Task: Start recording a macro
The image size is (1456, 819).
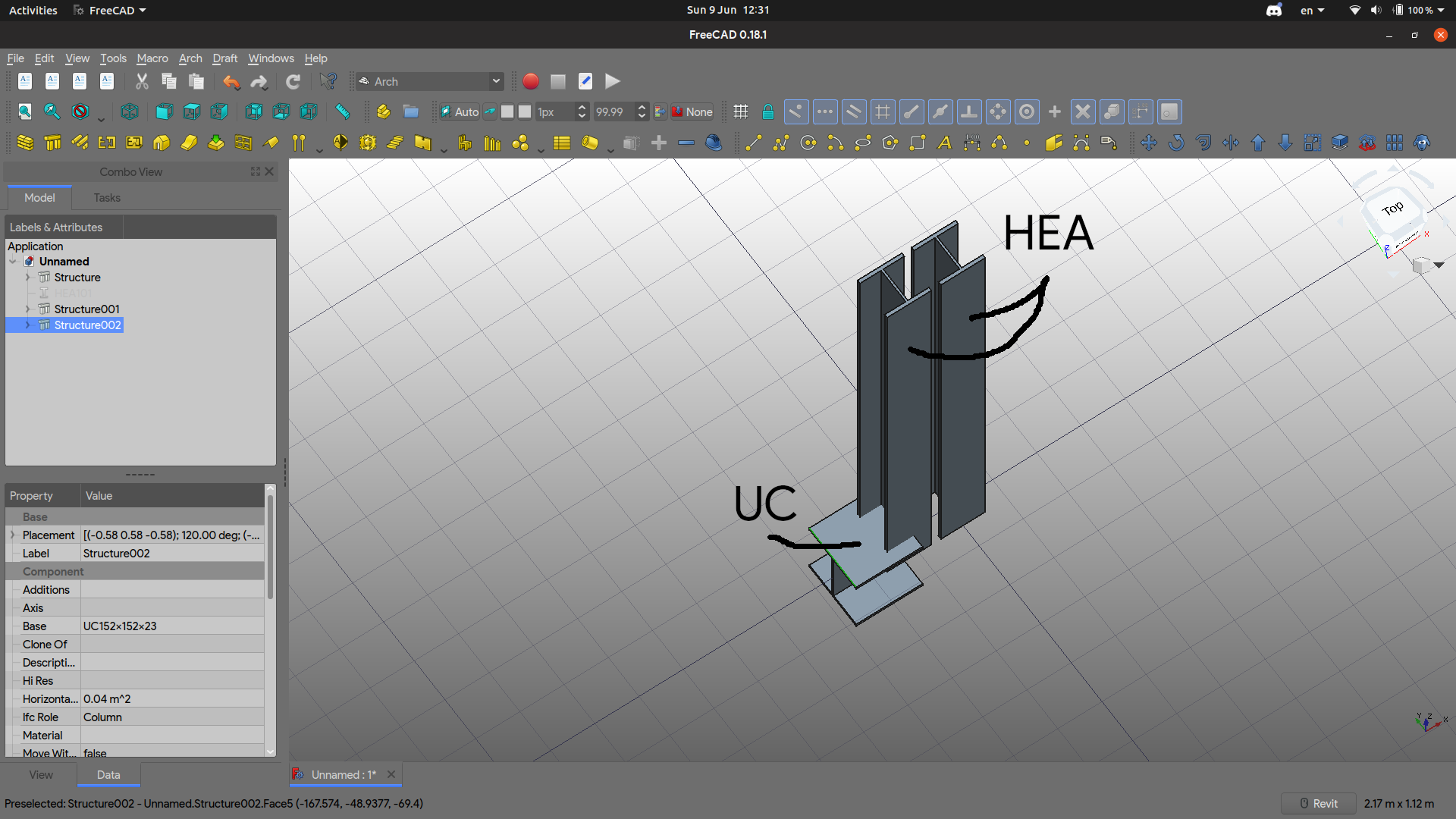Action: 531,81
